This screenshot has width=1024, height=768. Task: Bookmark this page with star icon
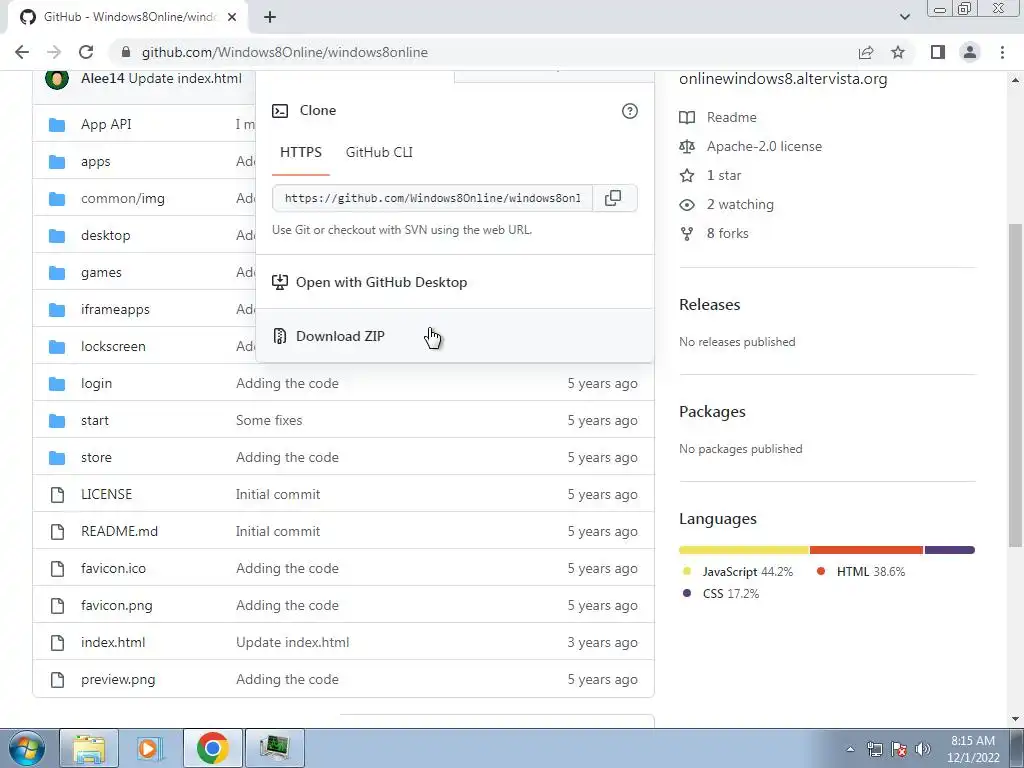tap(898, 52)
